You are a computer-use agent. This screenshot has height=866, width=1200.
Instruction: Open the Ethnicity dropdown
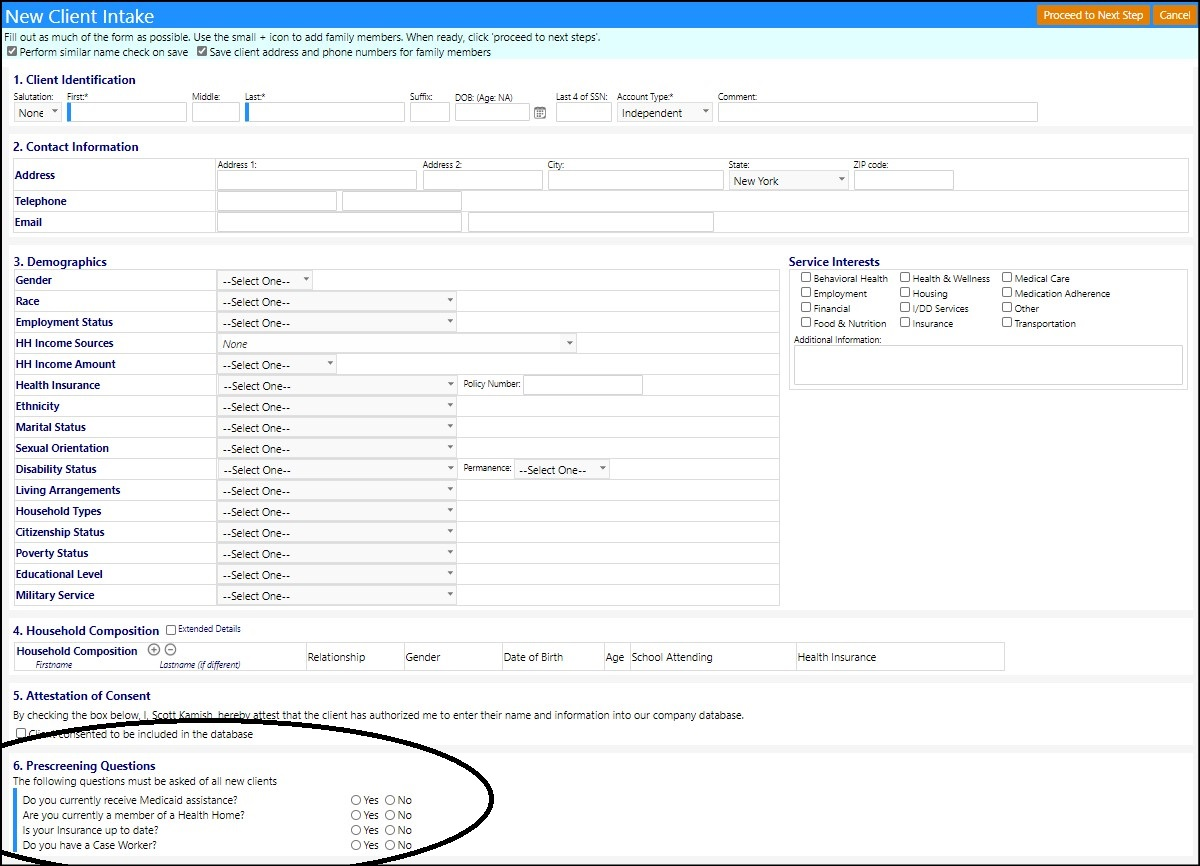coord(337,407)
